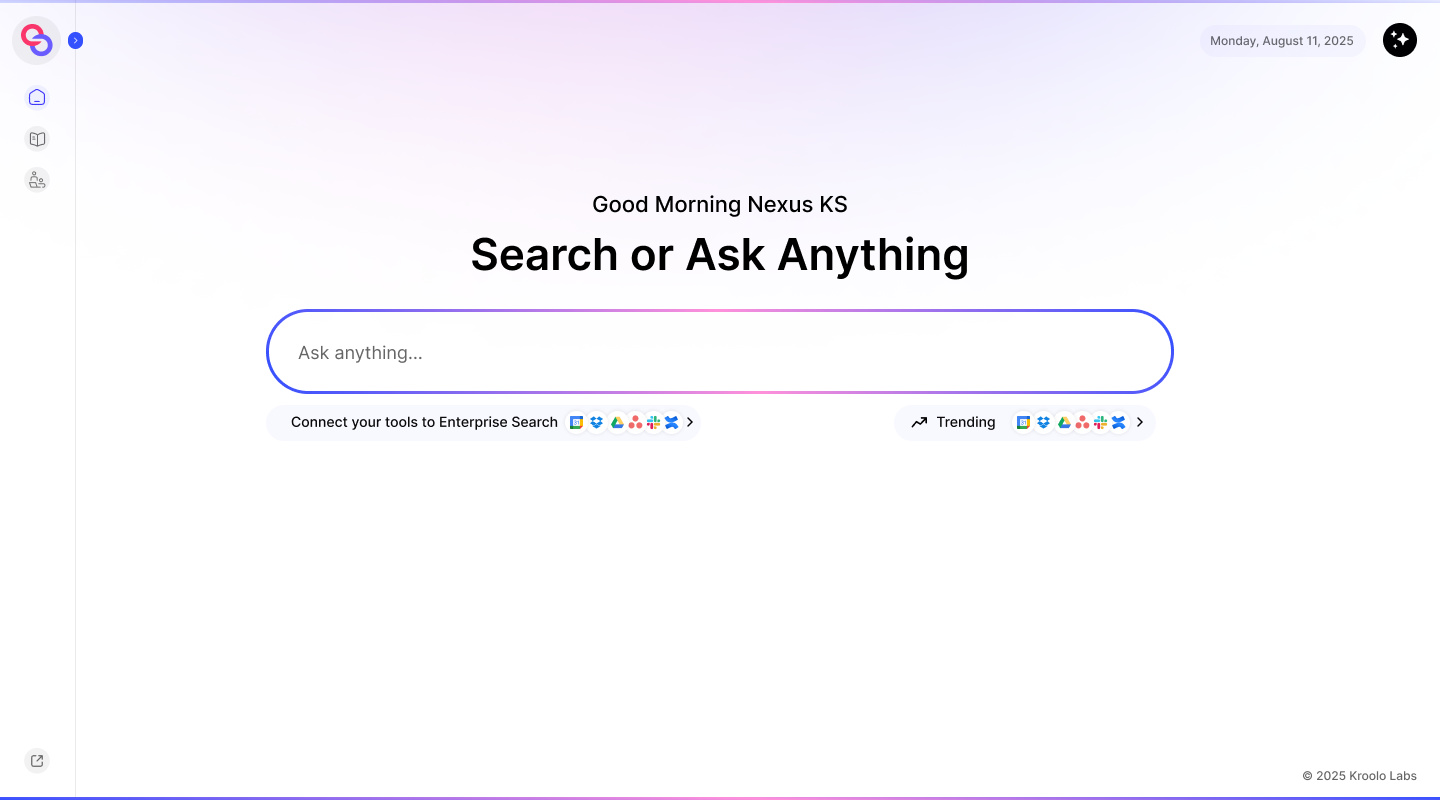Image resolution: width=1440 pixels, height=800 pixels.
Task: Open the open-book icon in the sidebar
Action: click(x=37, y=139)
